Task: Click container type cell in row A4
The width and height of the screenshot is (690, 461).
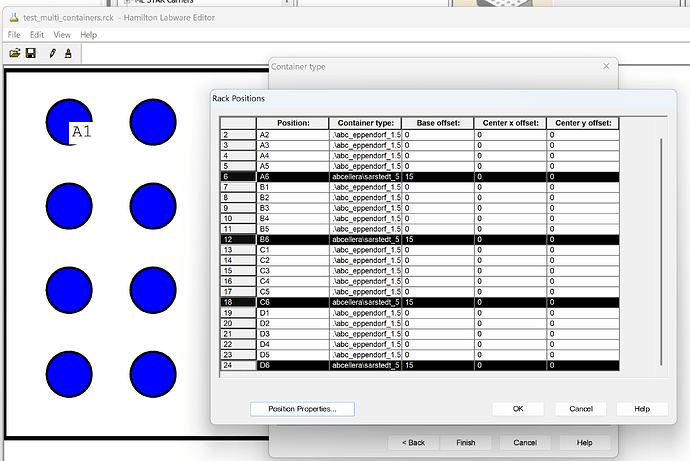Action: [x=365, y=156]
